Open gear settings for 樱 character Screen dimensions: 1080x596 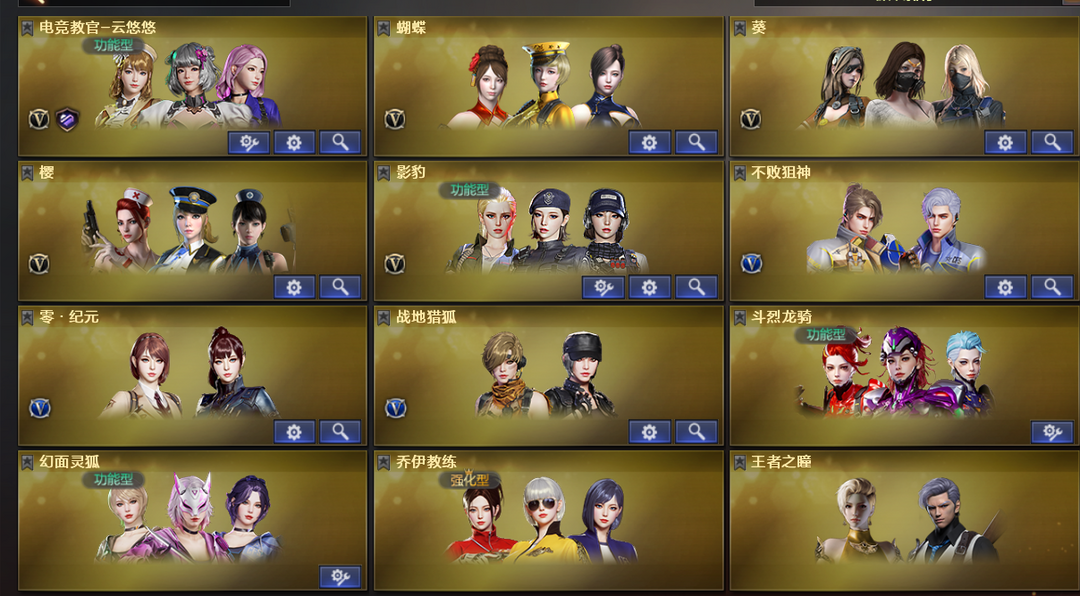294,287
